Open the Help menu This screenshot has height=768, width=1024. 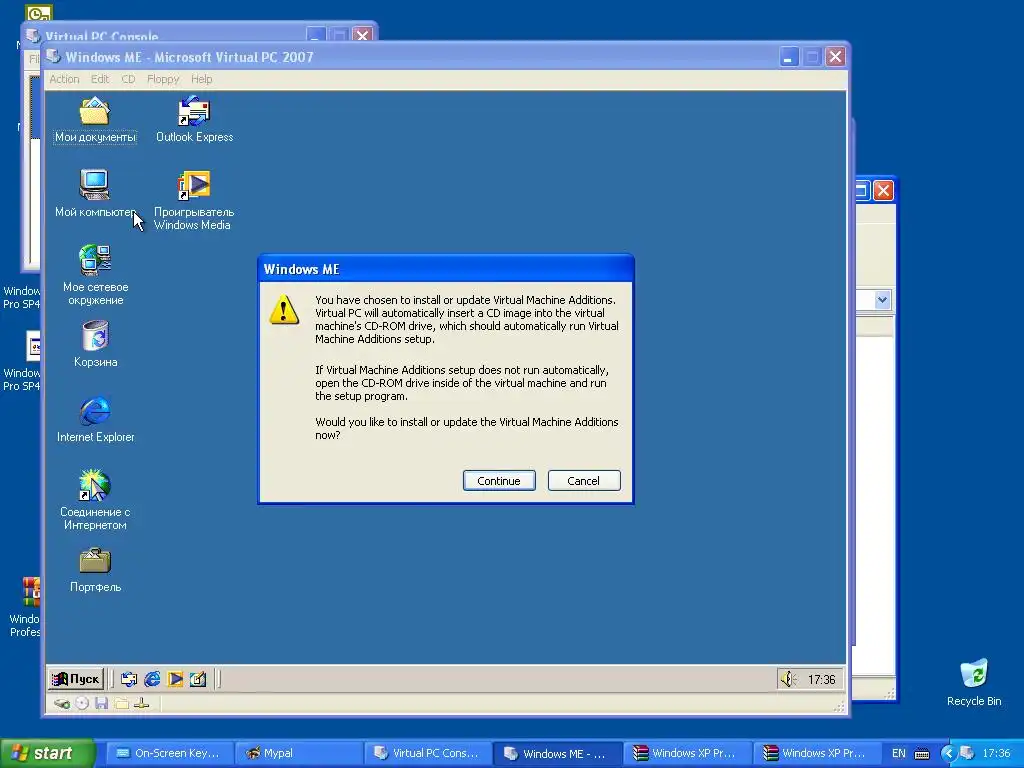[201, 79]
